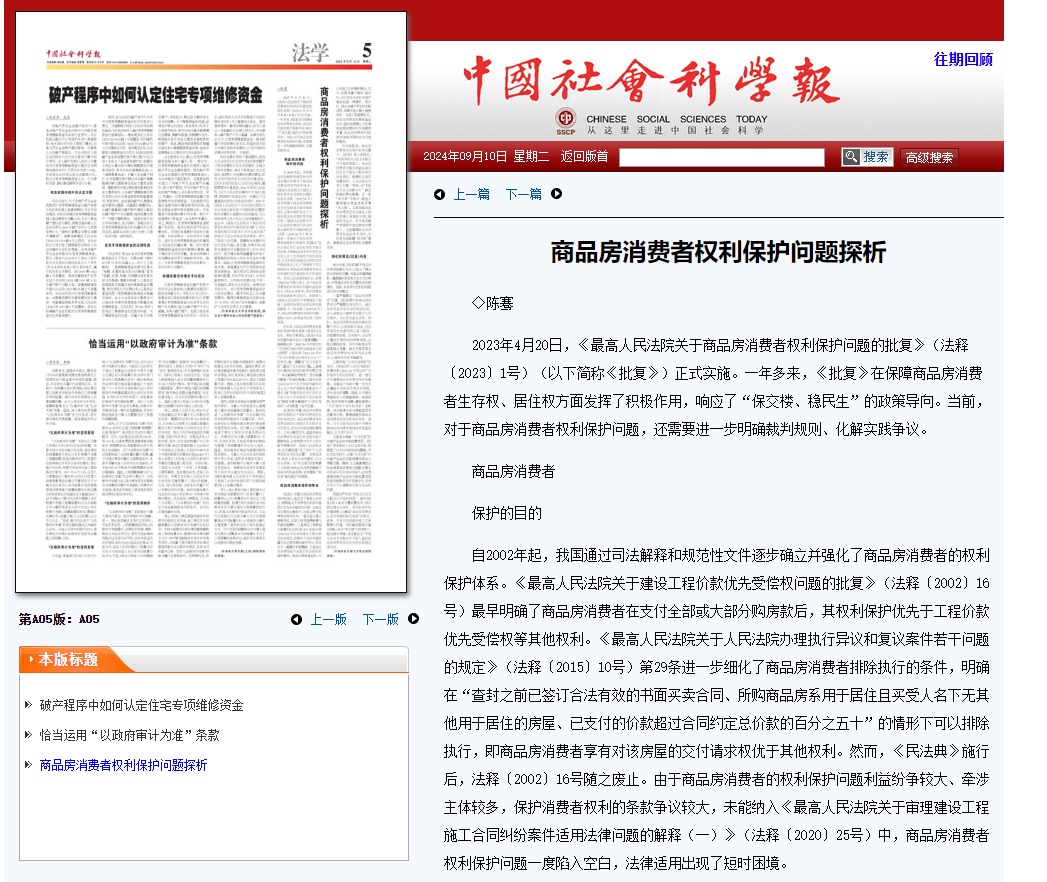The image size is (1047, 882).
Task: Click the right arrow icon beside 下一版
Action: pyautogui.click(x=413, y=619)
